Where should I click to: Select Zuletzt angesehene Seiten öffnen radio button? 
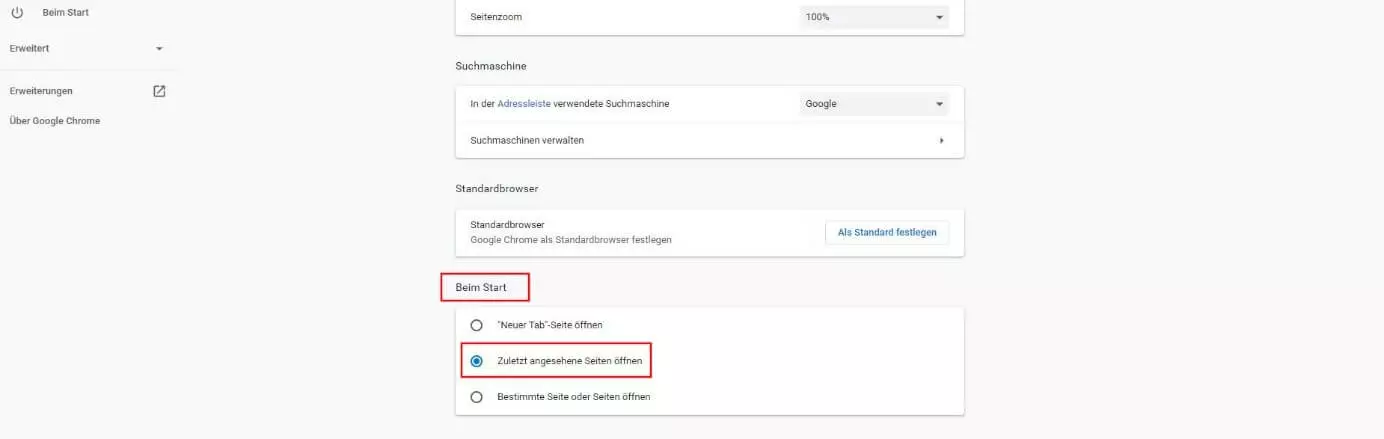click(477, 361)
